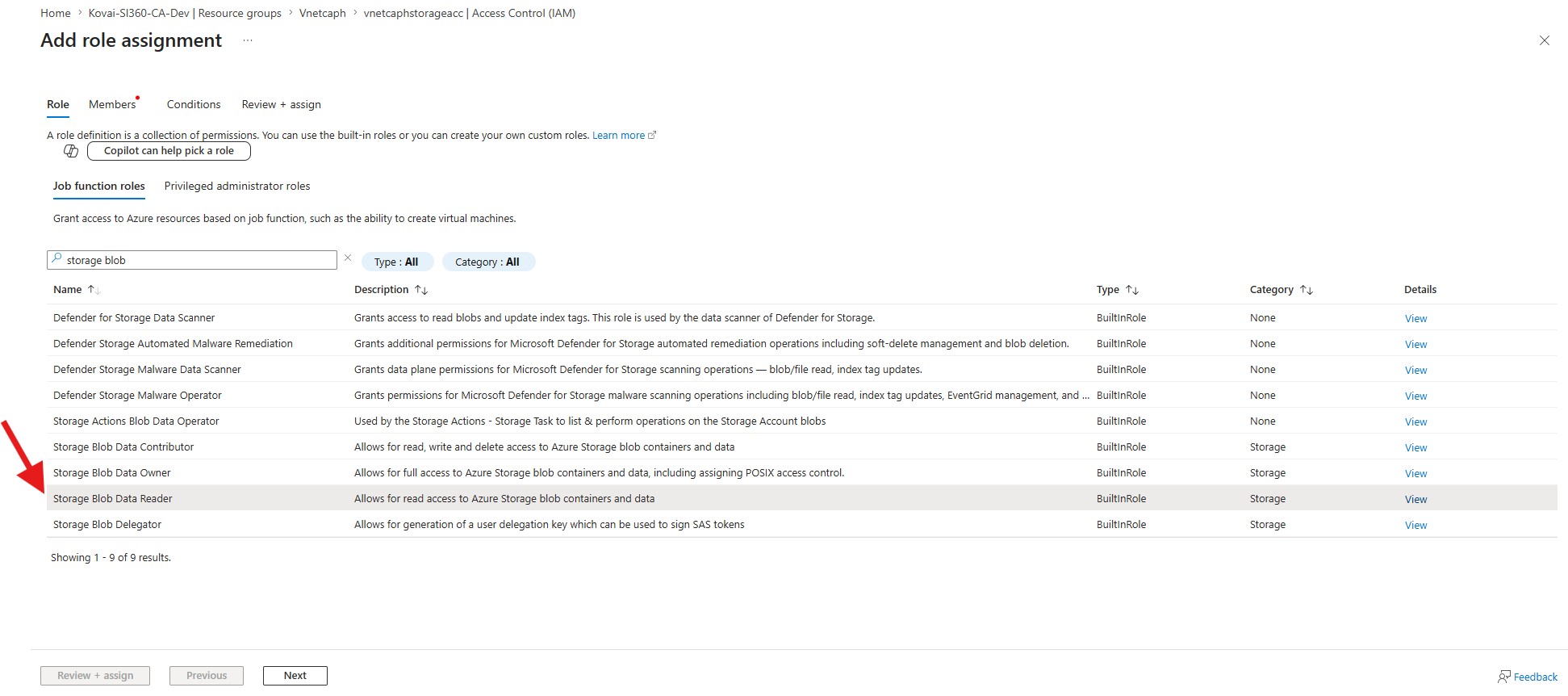
Task: Click description 'Allows for read access to Azure Storage'
Action: tap(504, 499)
